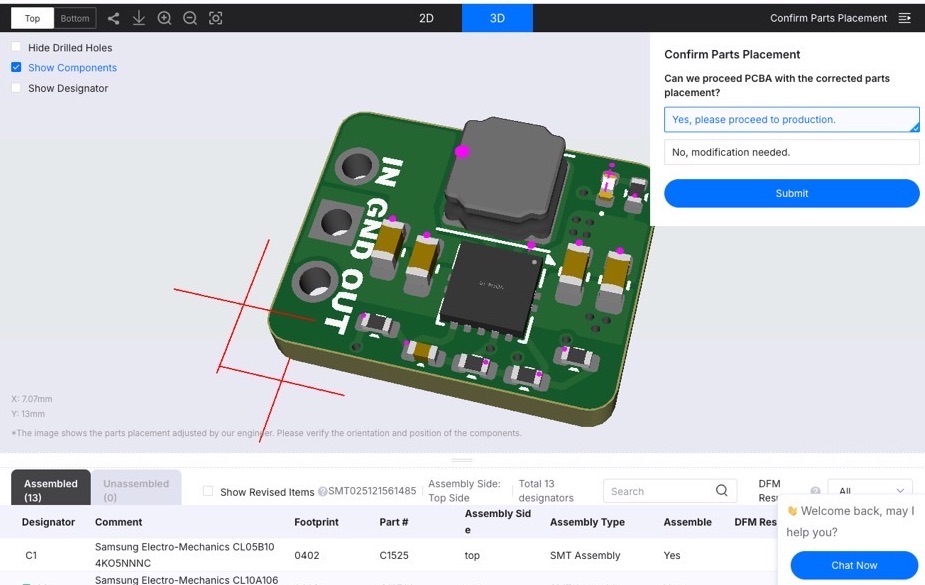The height and width of the screenshot is (585, 925).
Task: Select 'No, modification needed.' option
Action: point(791,152)
